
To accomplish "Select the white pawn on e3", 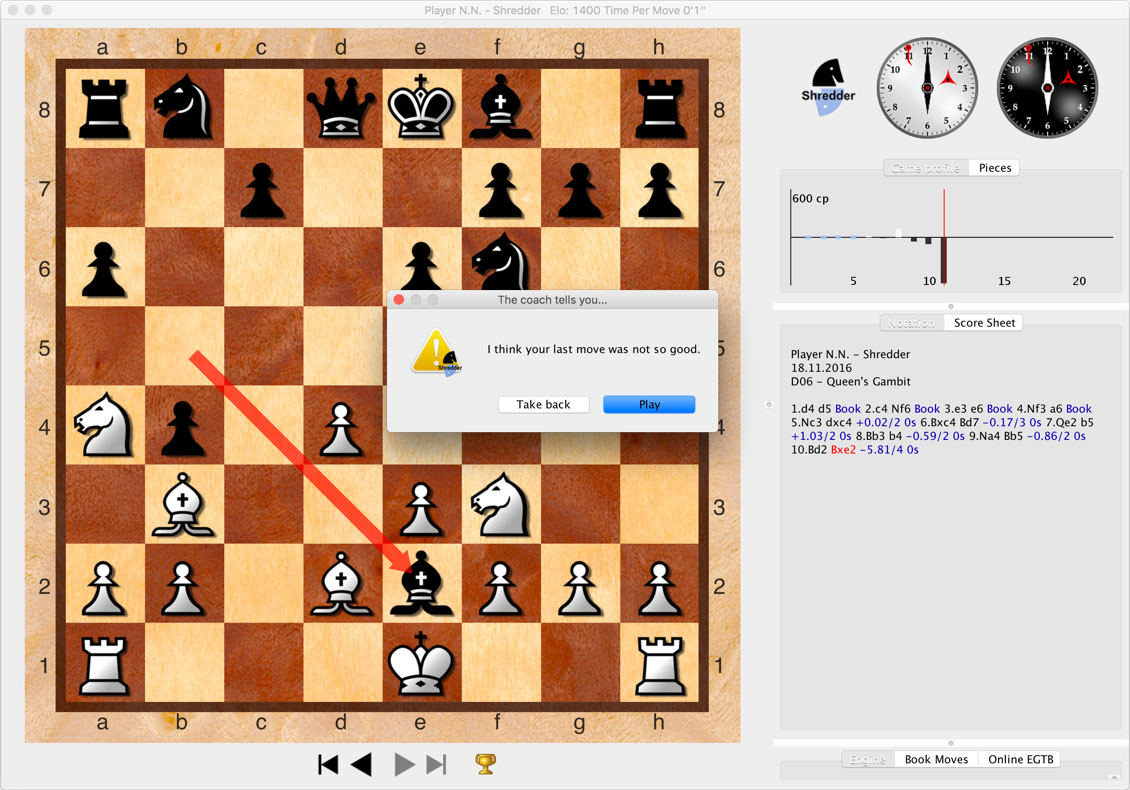I will (x=421, y=509).
